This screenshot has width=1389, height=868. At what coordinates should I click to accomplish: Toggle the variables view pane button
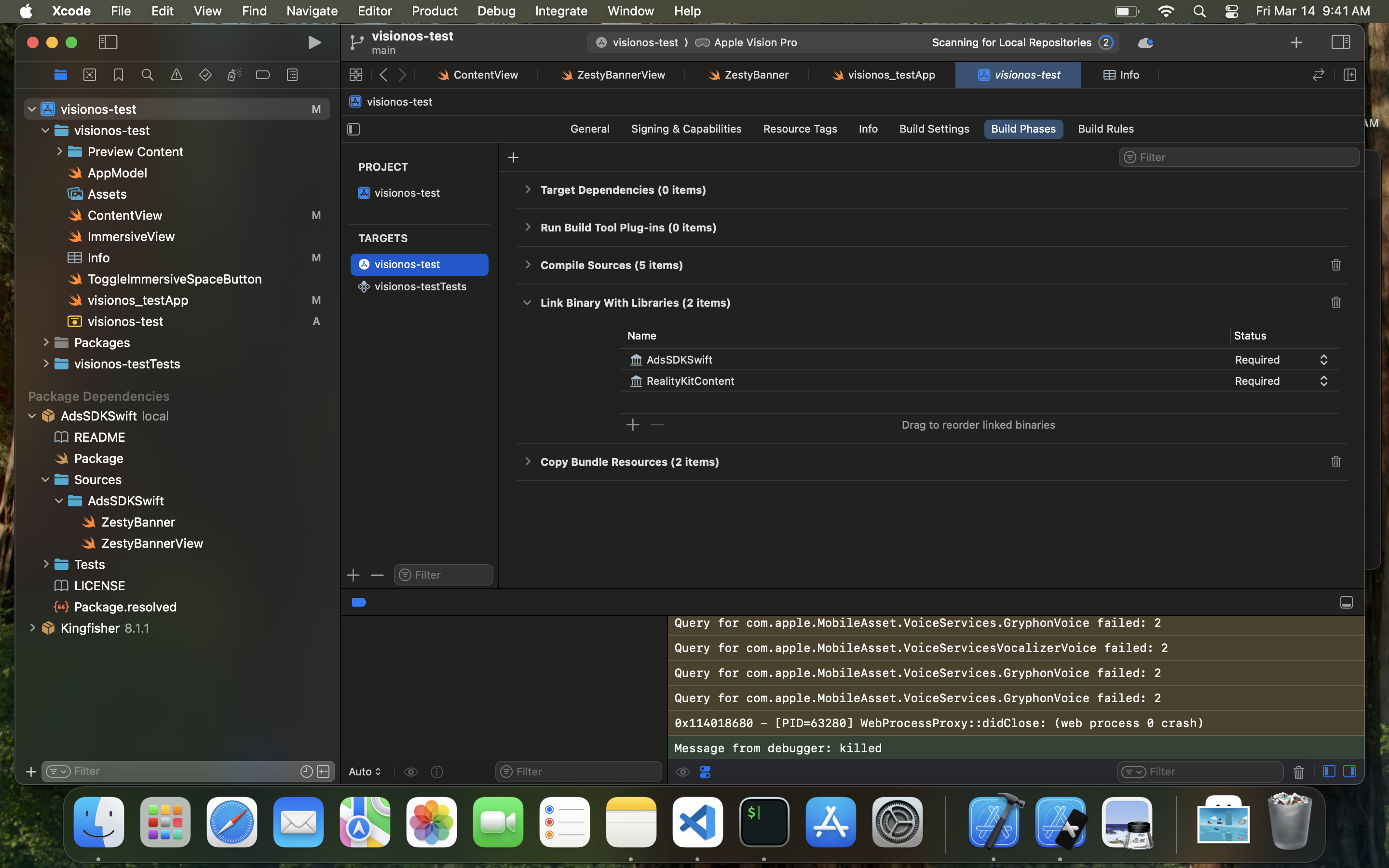pos(1329,772)
